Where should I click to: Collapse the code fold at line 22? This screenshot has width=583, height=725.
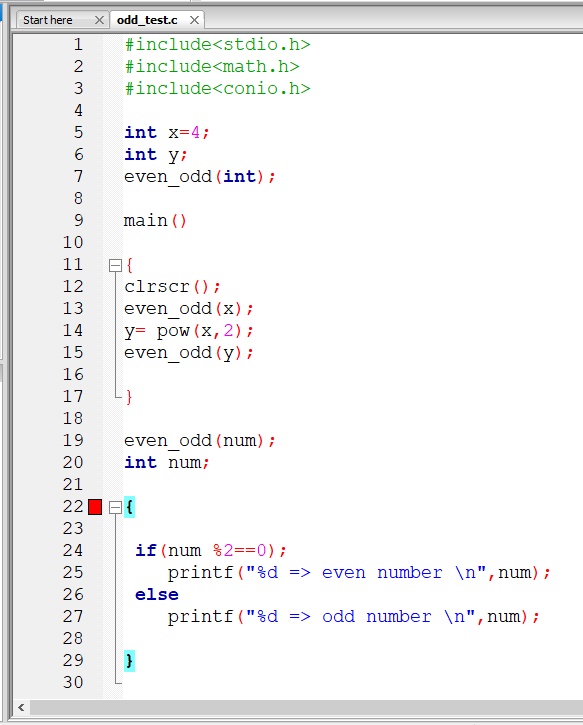115,508
